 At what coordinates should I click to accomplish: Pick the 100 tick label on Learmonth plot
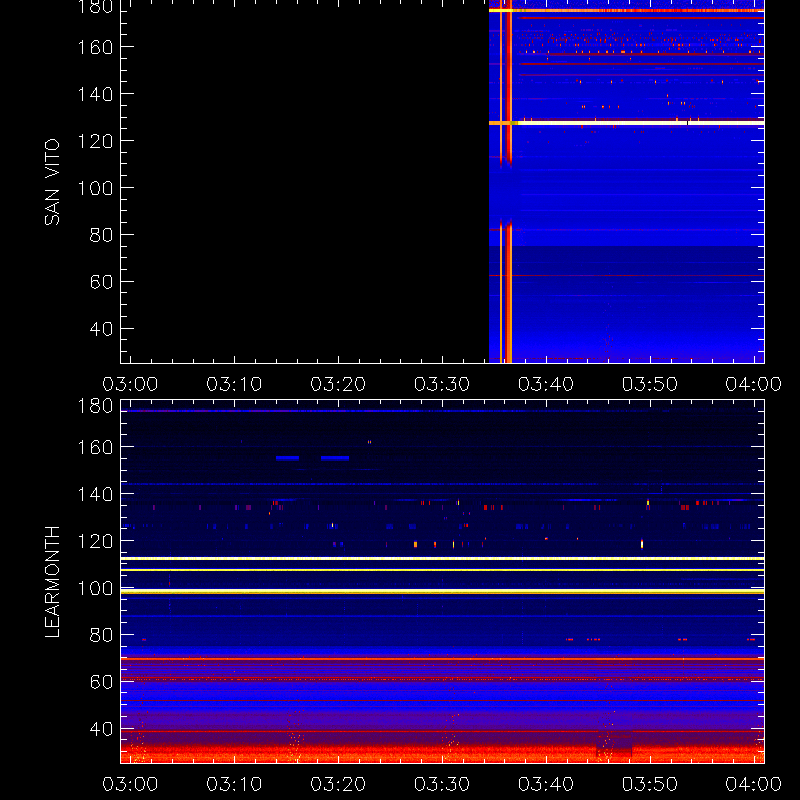pos(95,588)
